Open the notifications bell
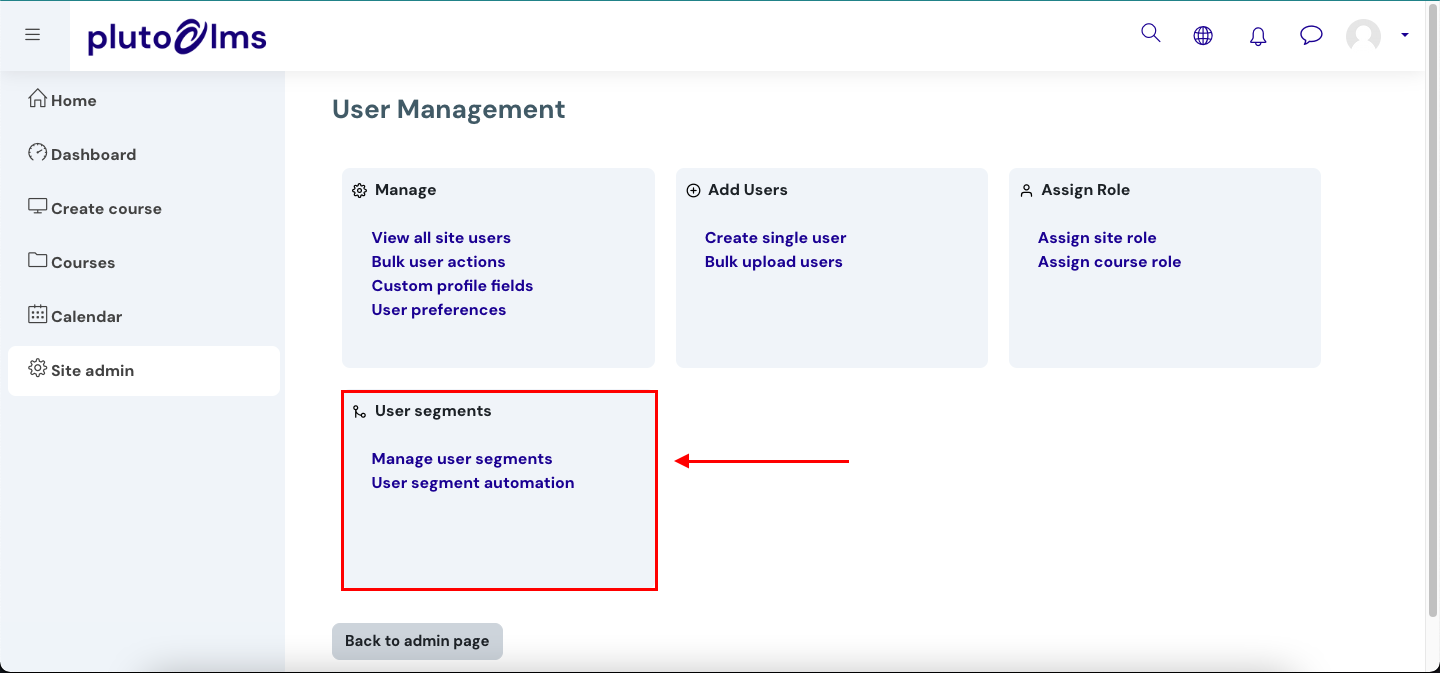Viewport: 1440px width, 673px height. pos(1258,36)
